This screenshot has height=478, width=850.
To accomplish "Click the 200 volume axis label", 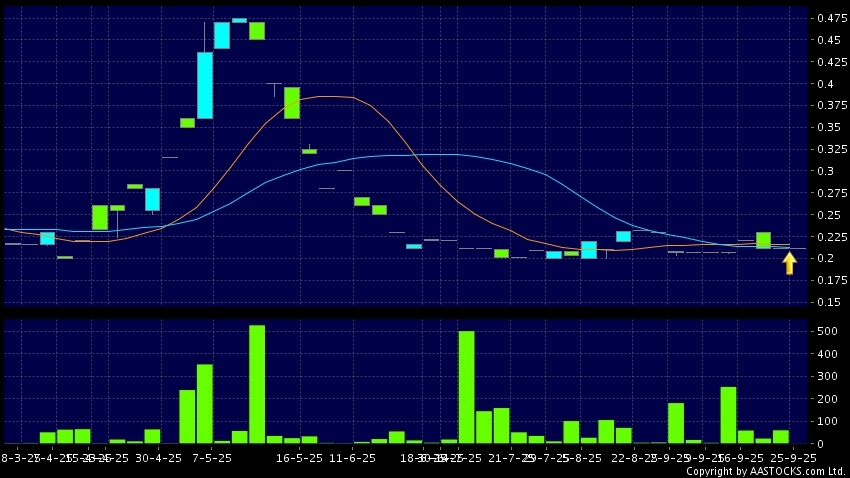I will coord(827,399).
